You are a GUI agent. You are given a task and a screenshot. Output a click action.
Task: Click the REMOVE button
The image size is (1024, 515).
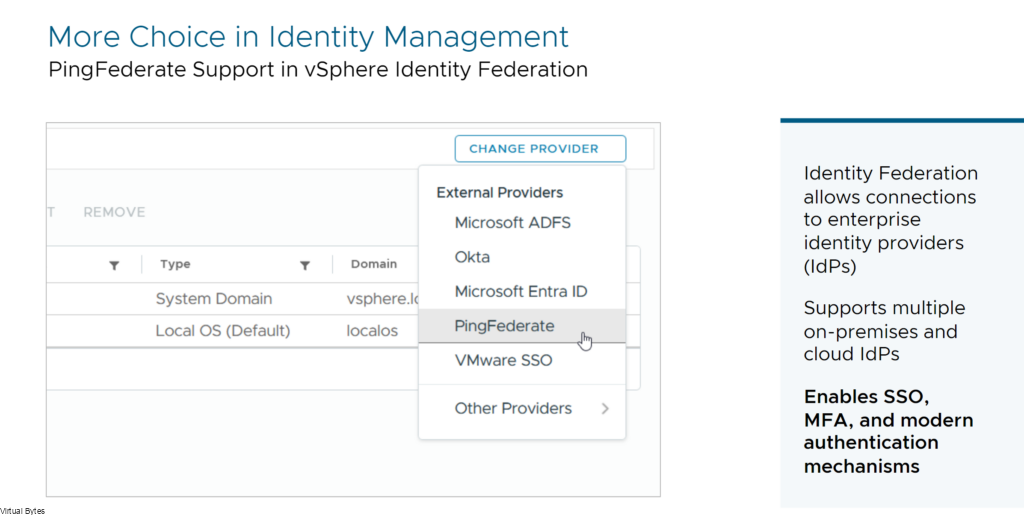coord(114,212)
